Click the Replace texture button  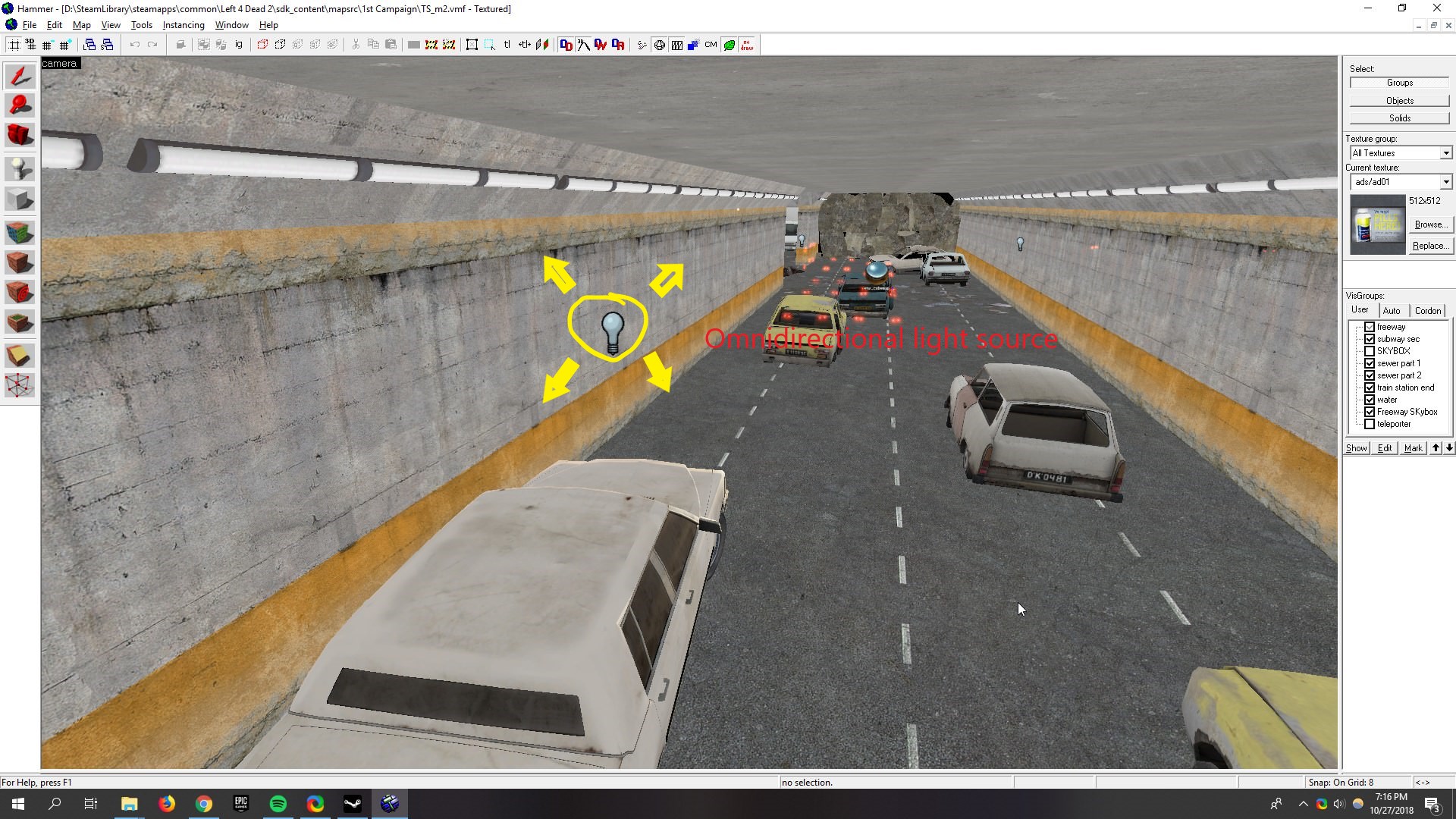click(x=1430, y=246)
